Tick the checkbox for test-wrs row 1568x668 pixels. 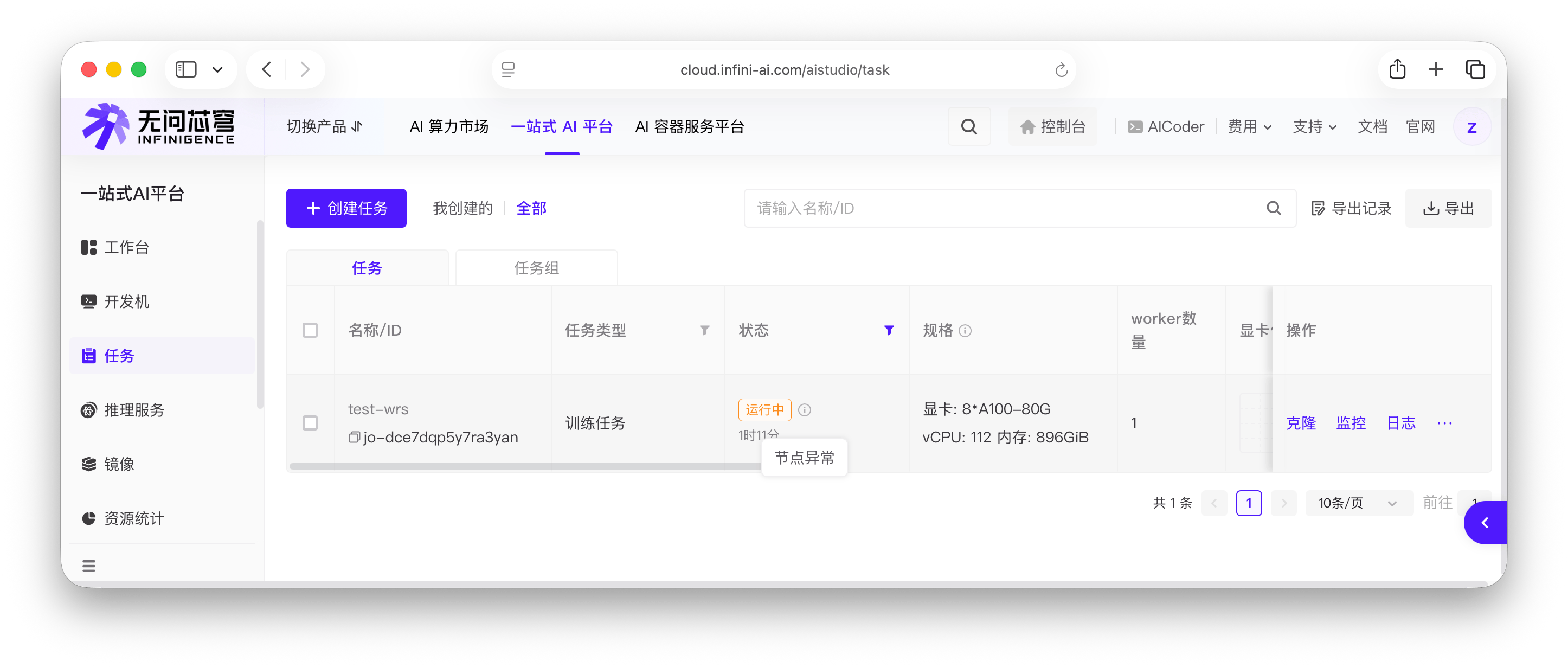tap(310, 423)
